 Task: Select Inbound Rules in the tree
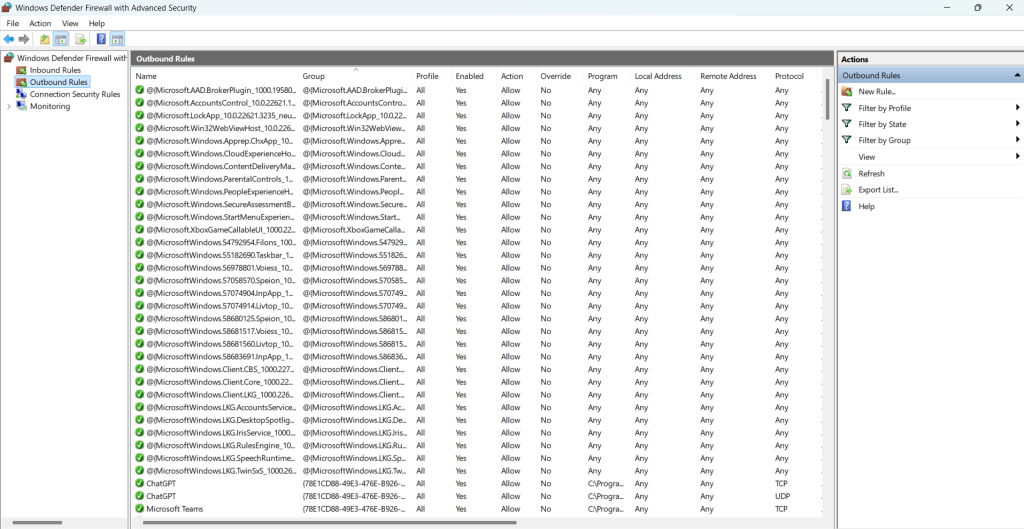click(55, 70)
